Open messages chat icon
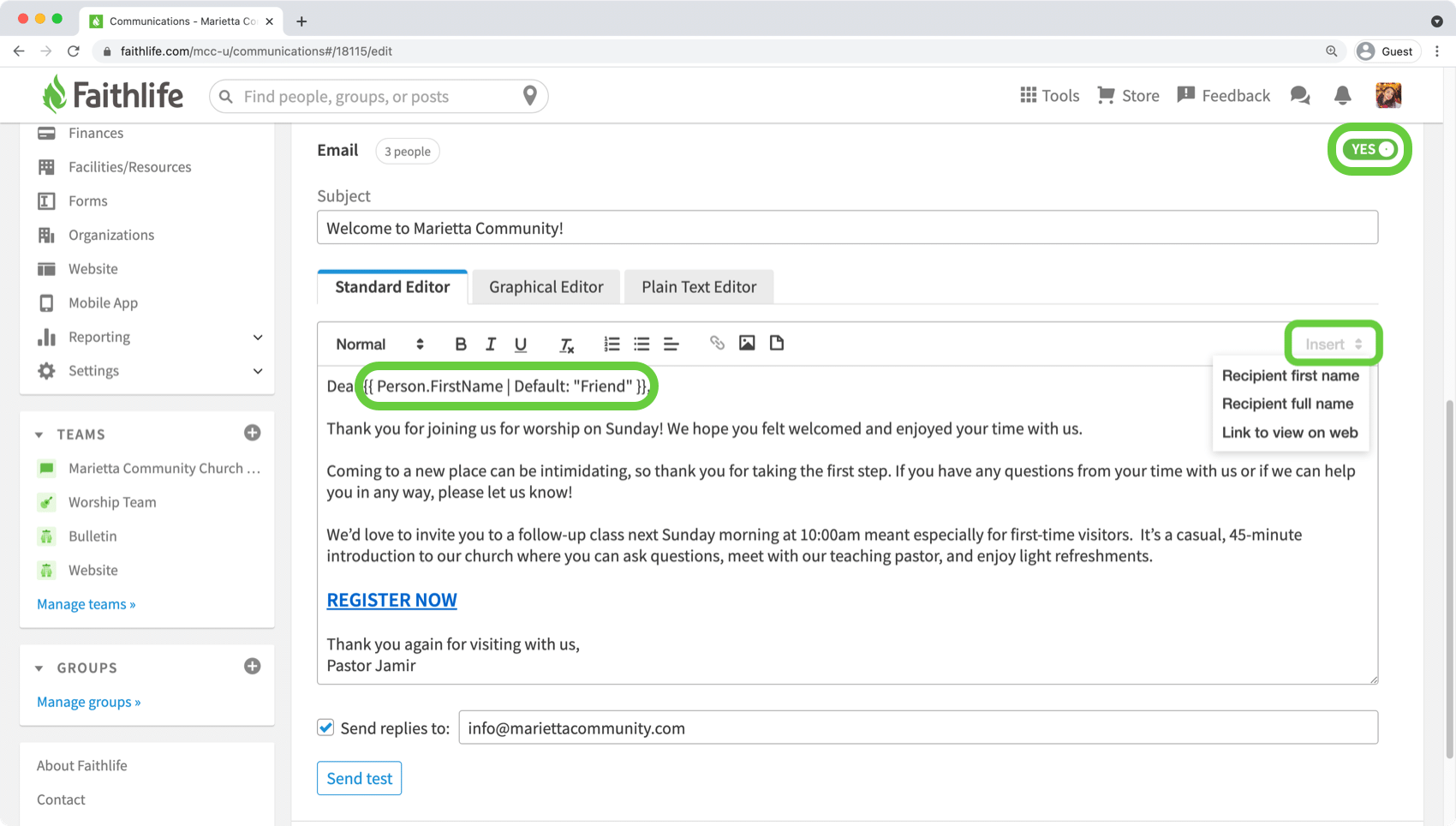Image resolution: width=1456 pixels, height=826 pixels. (1300, 95)
